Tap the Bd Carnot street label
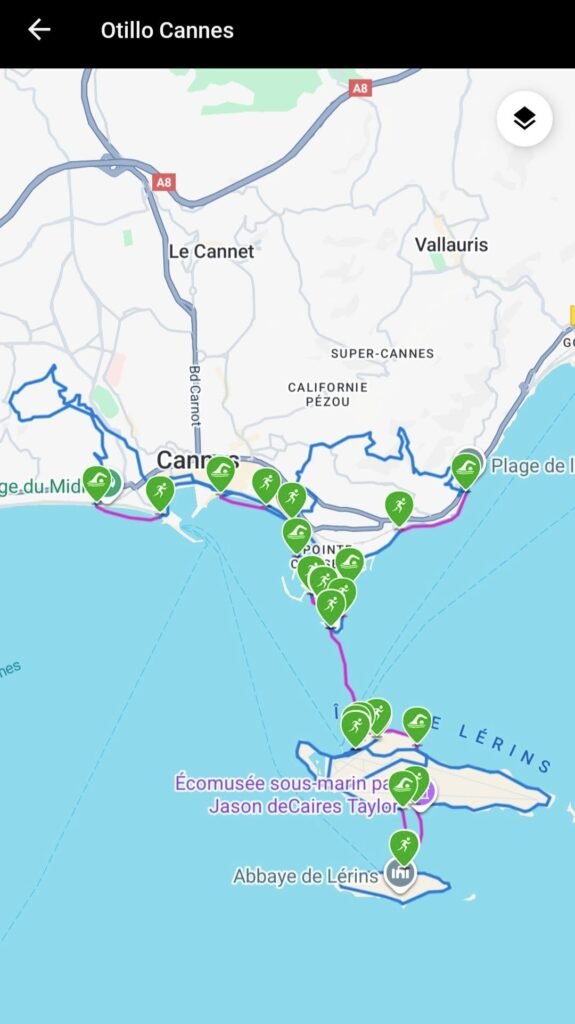 [195, 396]
